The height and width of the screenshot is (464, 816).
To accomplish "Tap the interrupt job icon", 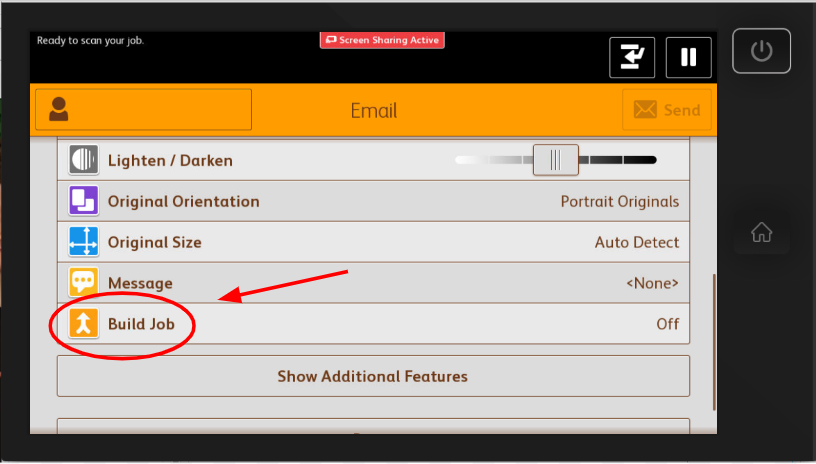I will [633, 57].
